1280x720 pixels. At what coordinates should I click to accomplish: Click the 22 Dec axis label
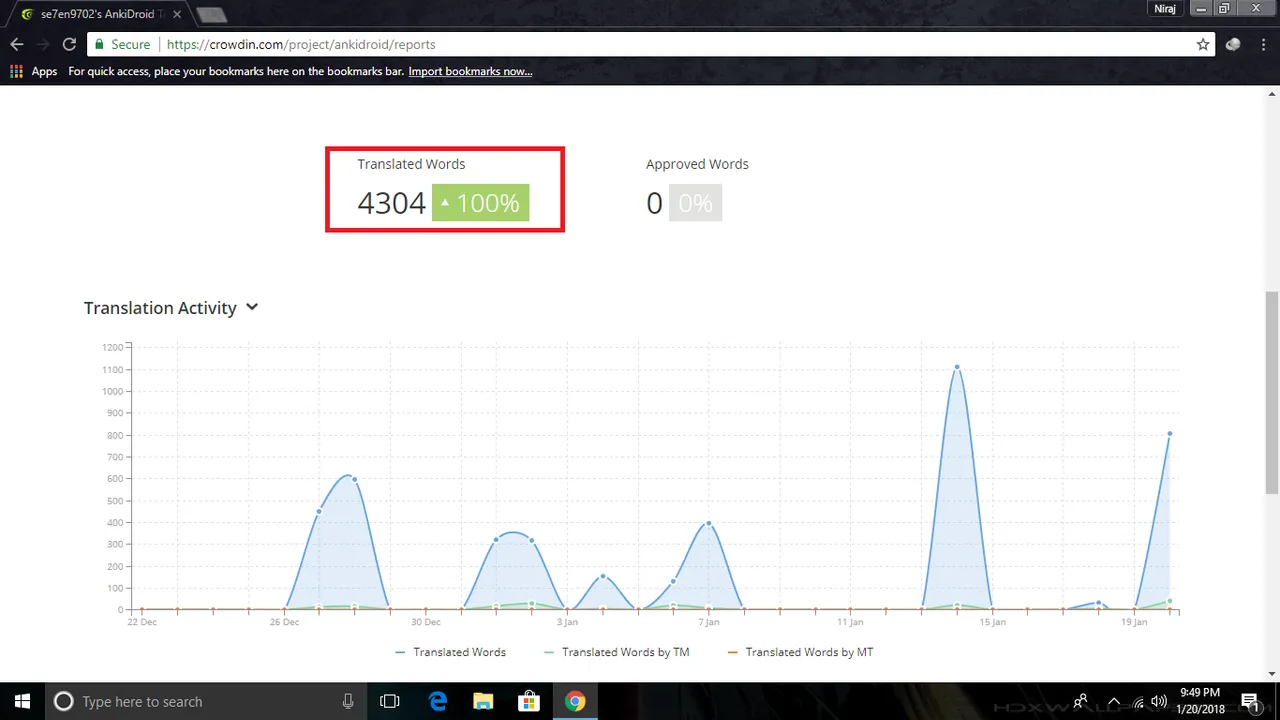tap(142, 622)
